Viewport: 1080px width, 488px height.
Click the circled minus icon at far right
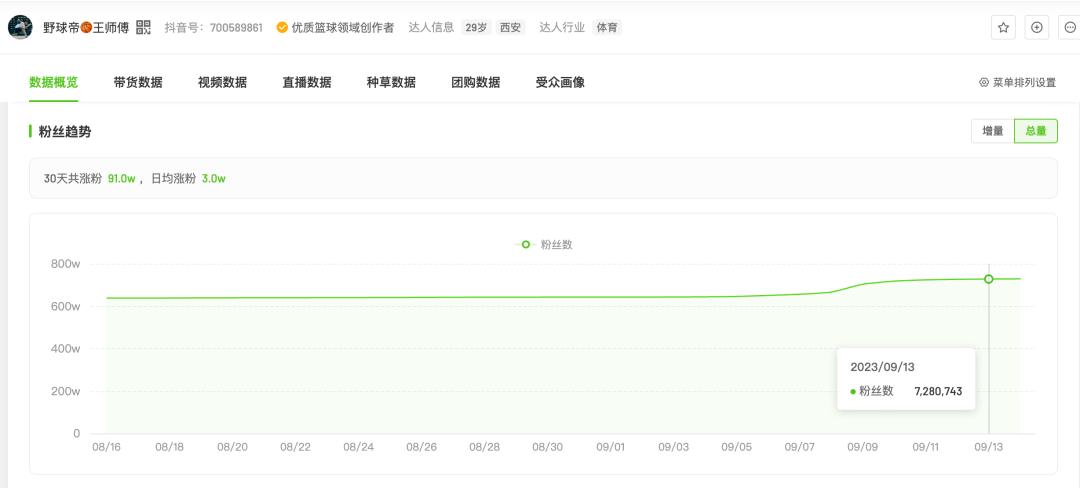tap(1070, 28)
